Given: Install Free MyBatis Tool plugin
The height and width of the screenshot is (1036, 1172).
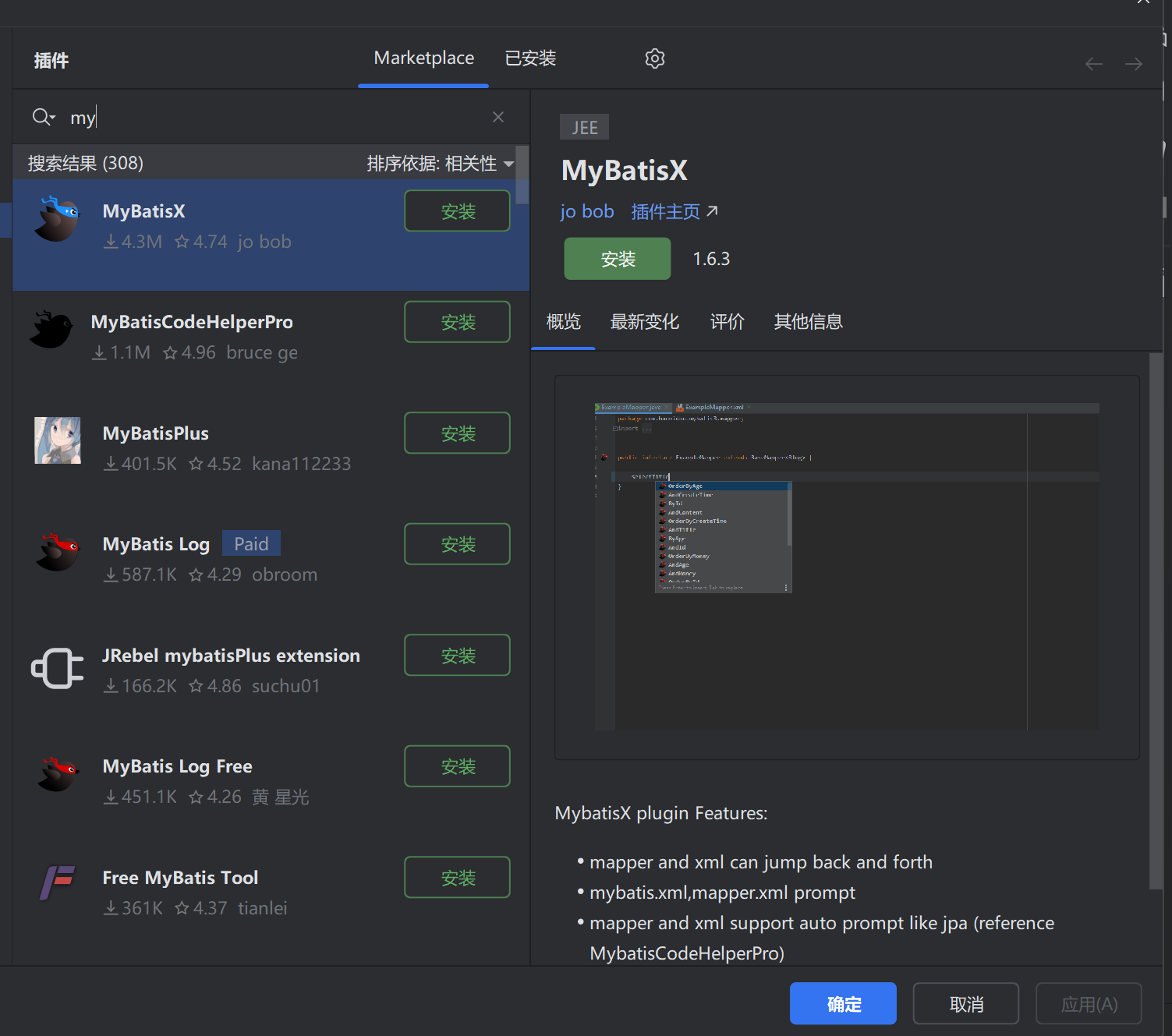Looking at the screenshot, I should point(458,878).
